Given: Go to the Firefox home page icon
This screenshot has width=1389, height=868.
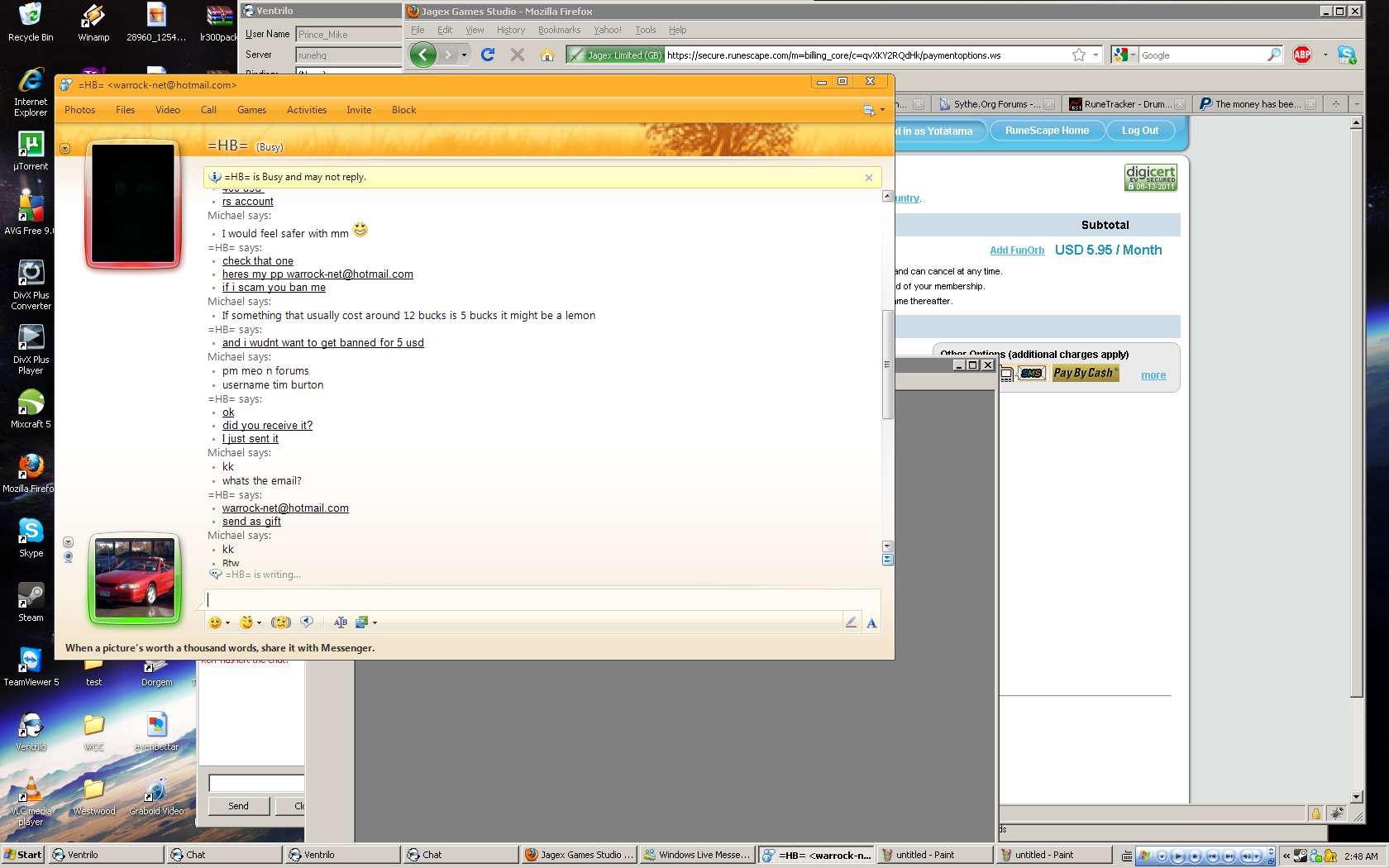Looking at the screenshot, I should pyautogui.click(x=547, y=55).
